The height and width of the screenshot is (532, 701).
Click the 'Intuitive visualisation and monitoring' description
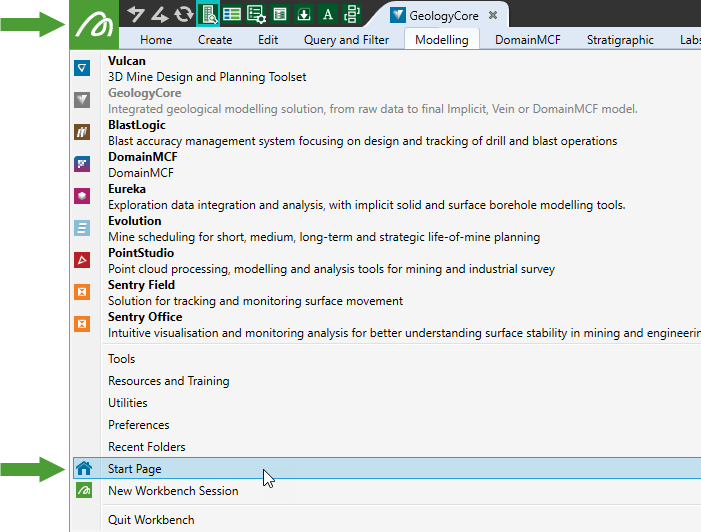pos(404,333)
